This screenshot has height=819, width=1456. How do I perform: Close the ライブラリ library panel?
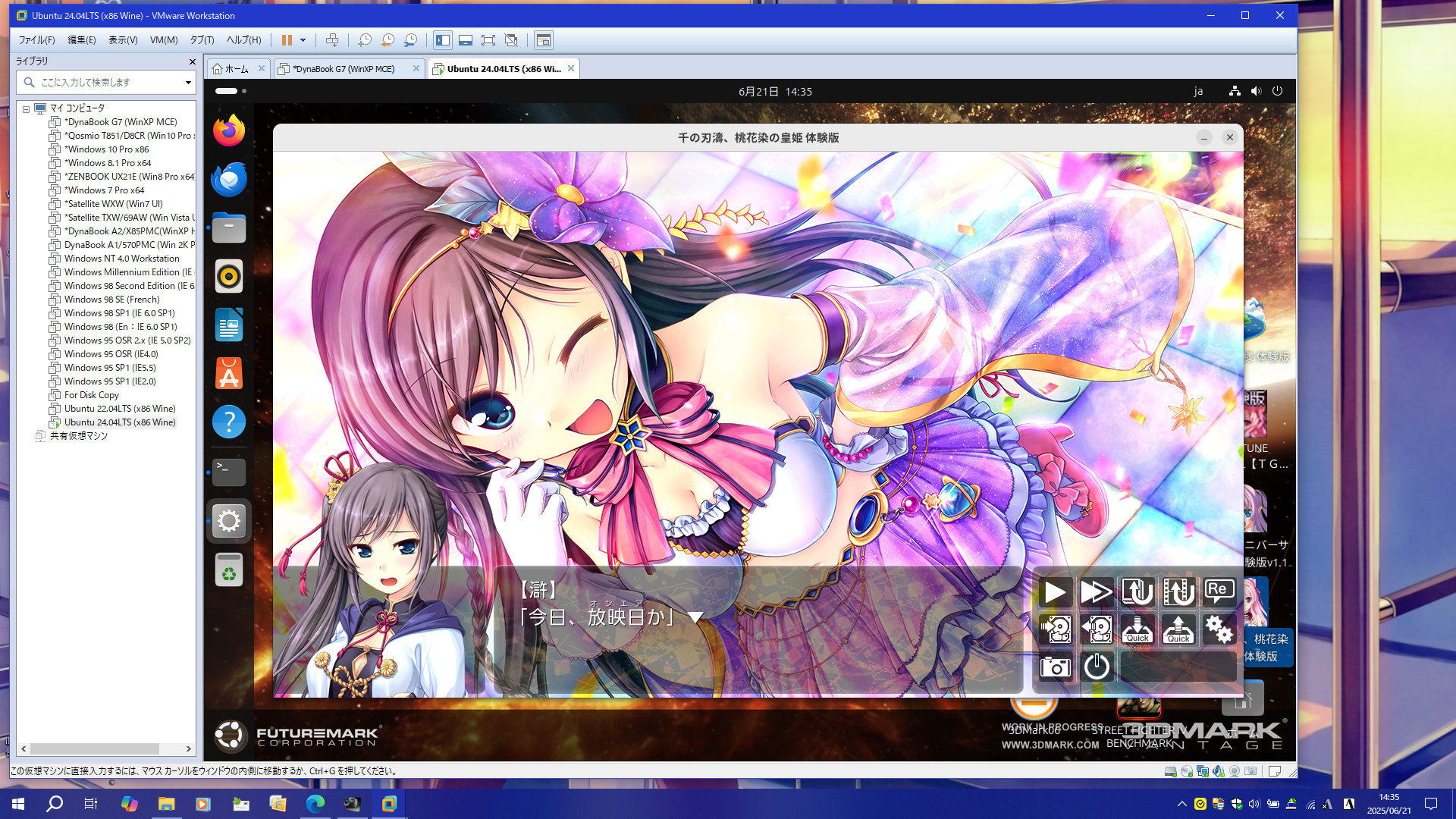point(192,61)
